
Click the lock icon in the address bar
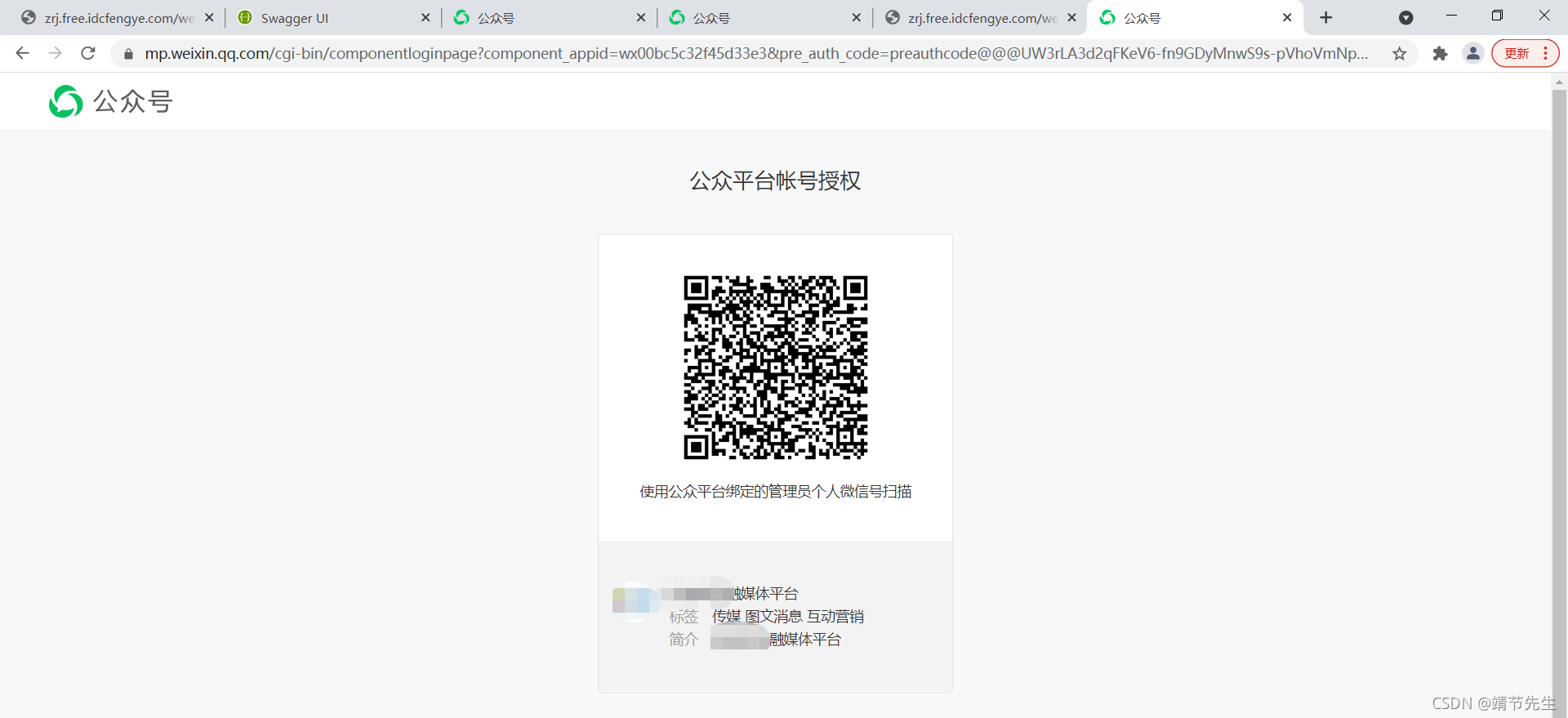pyautogui.click(x=128, y=54)
